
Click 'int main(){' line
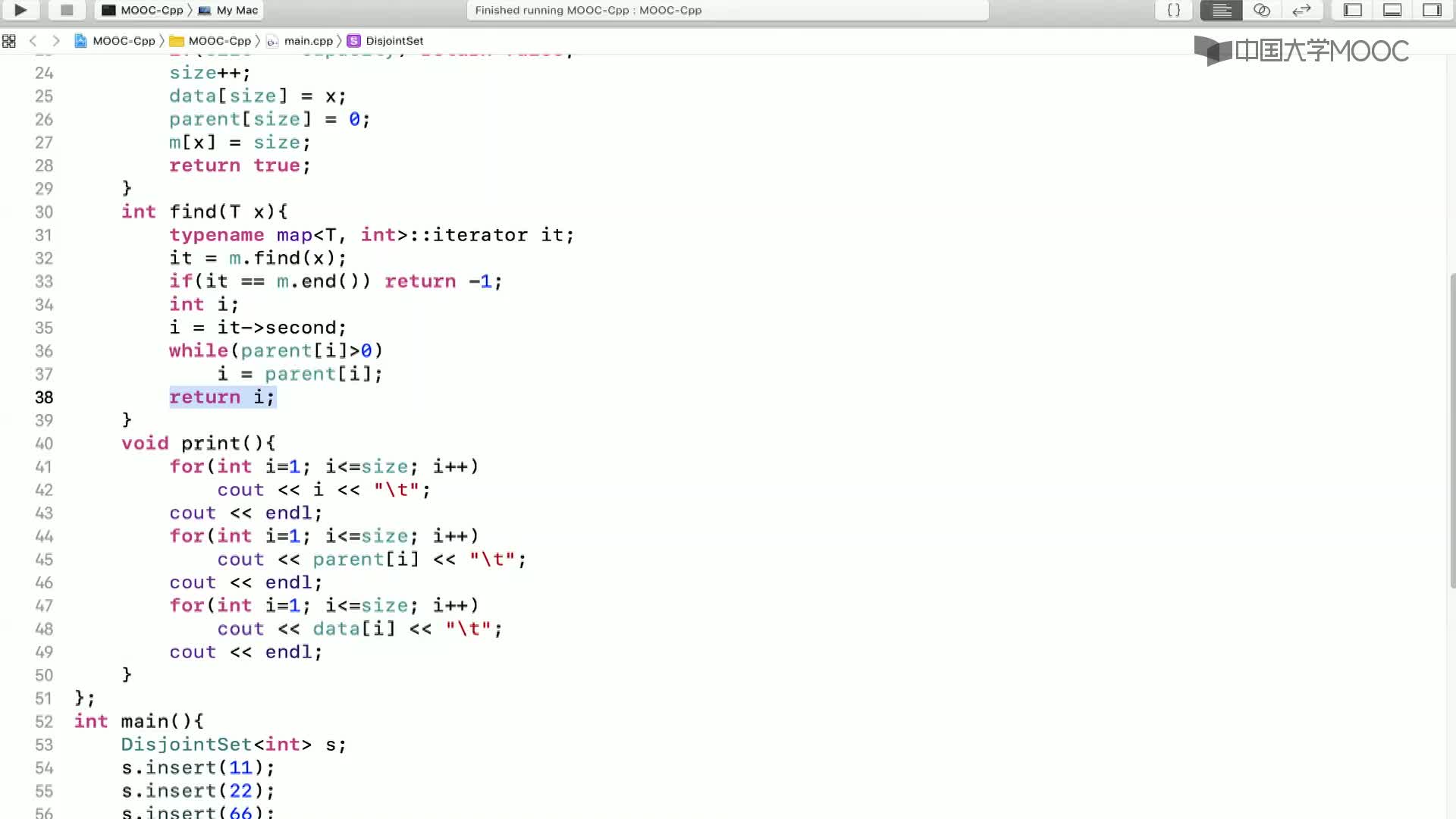pos(139,721)
